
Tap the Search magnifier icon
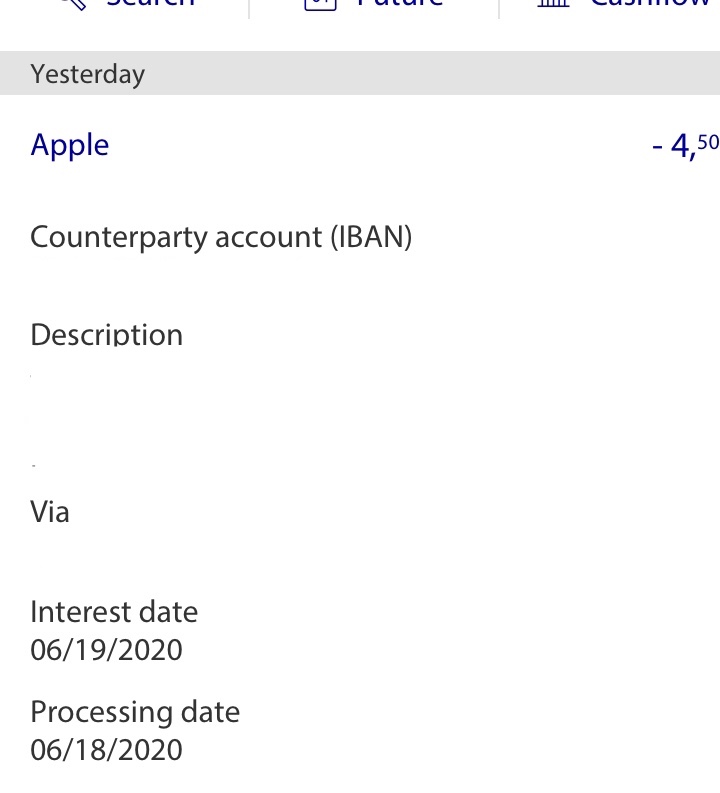tap(71, 4)
